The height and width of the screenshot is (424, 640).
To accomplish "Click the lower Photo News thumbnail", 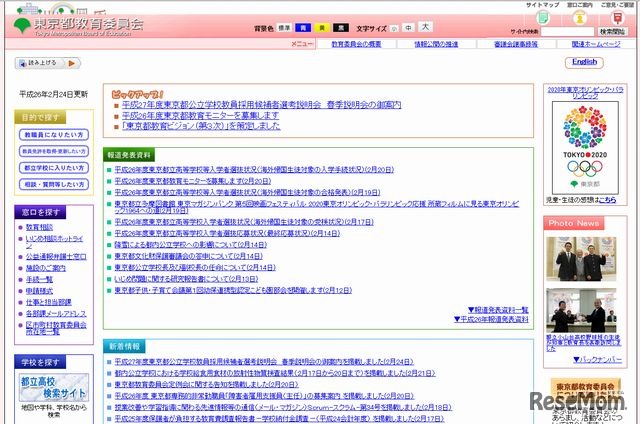I will [581, 311].
